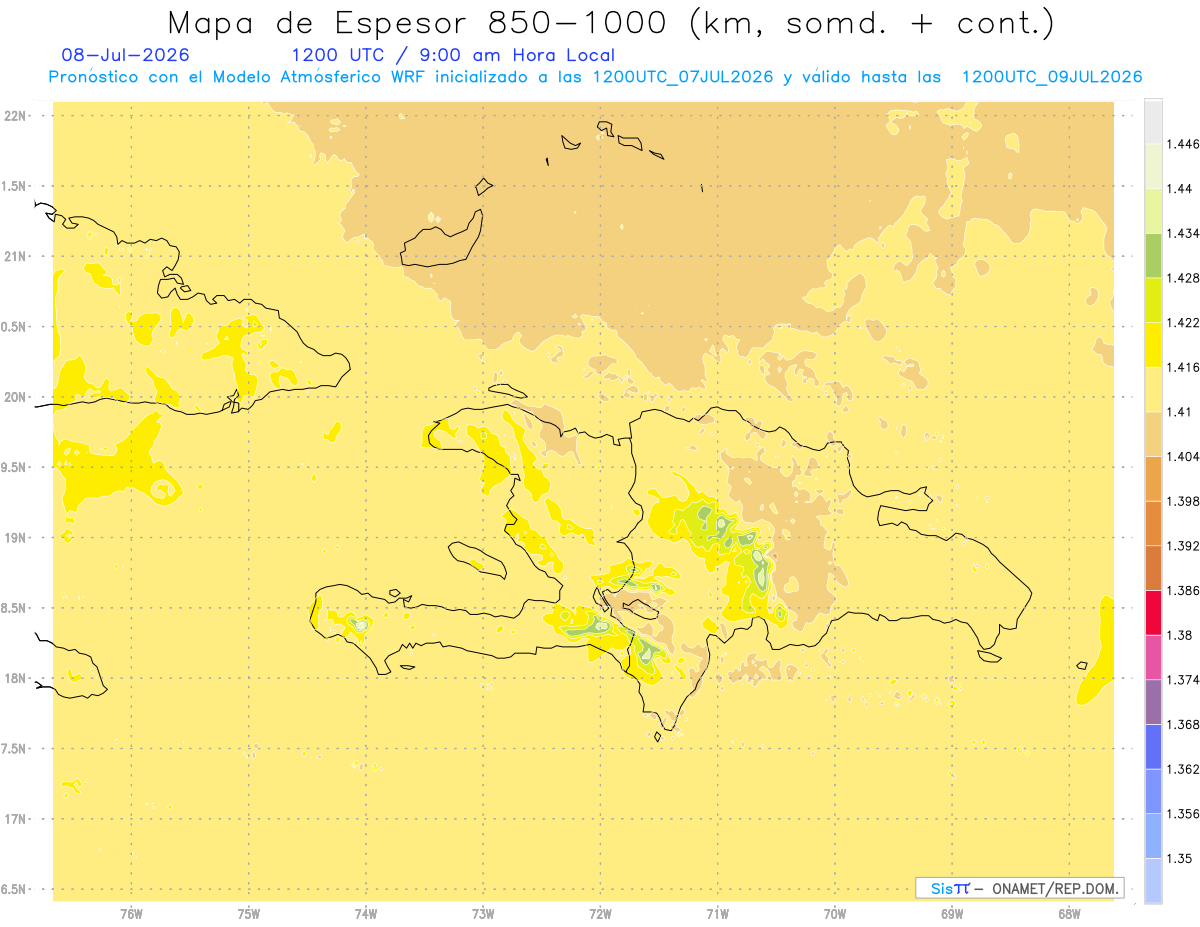Viewport: 1200px width, 927px height.
Task: Click the legend value '1.446'
Action: pos(1181,144)
